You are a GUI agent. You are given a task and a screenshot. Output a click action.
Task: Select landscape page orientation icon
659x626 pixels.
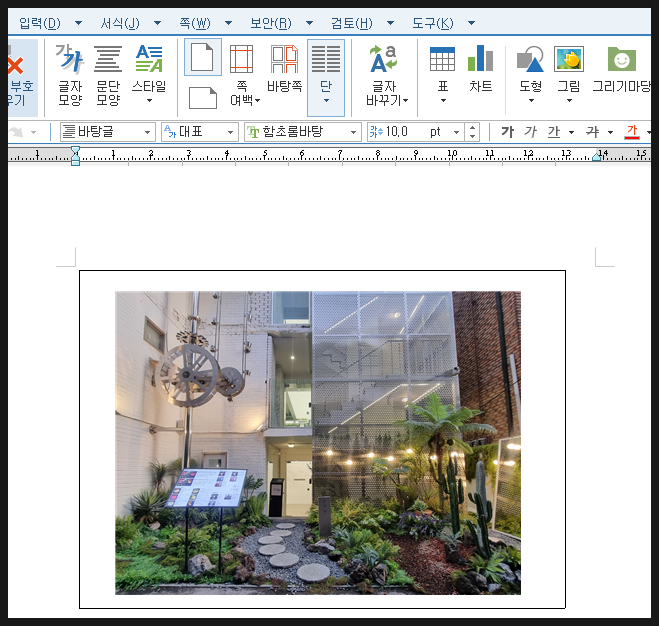coord(203,98)
